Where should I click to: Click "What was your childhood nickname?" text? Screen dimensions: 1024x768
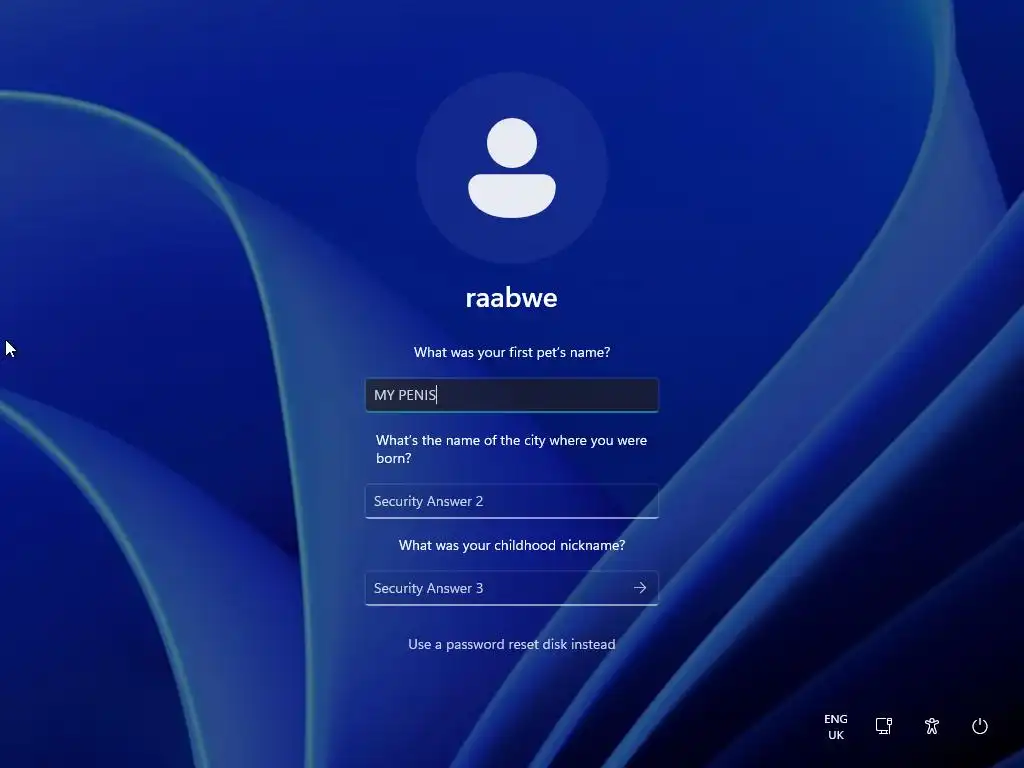(x=511, y=545)
